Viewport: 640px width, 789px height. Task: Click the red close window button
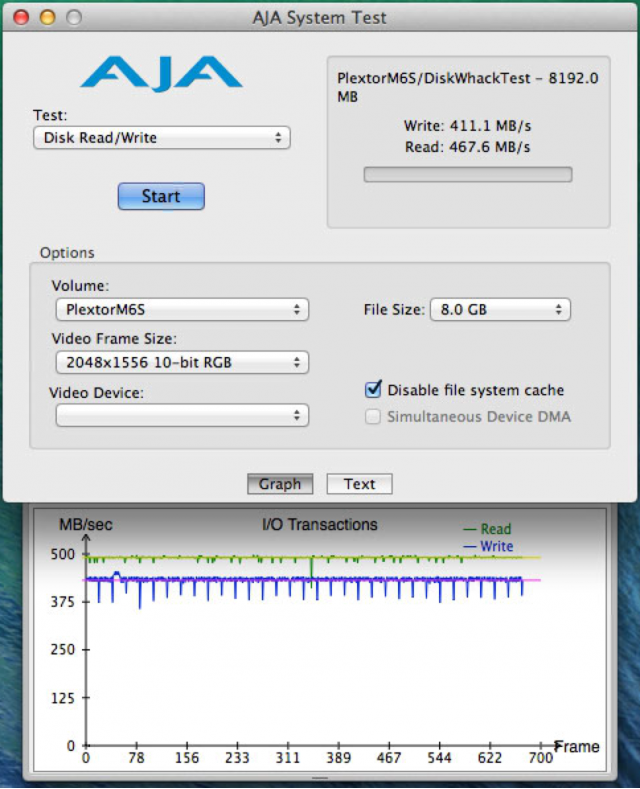pyautogui.click(x=21, y=18)
